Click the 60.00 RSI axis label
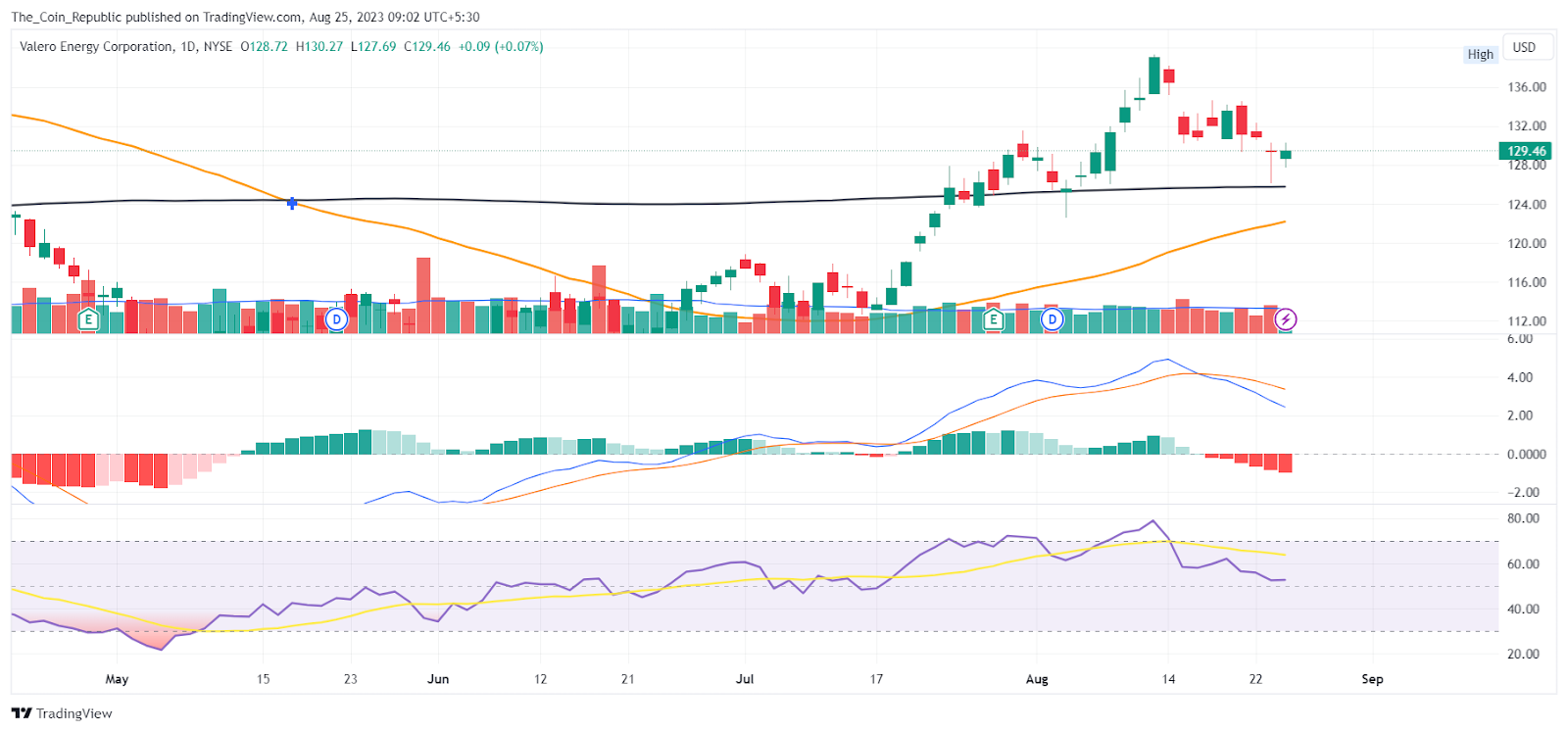The height and width of the screenshot is (732, 1568). pyautogui.click(x=1524, y=564)
